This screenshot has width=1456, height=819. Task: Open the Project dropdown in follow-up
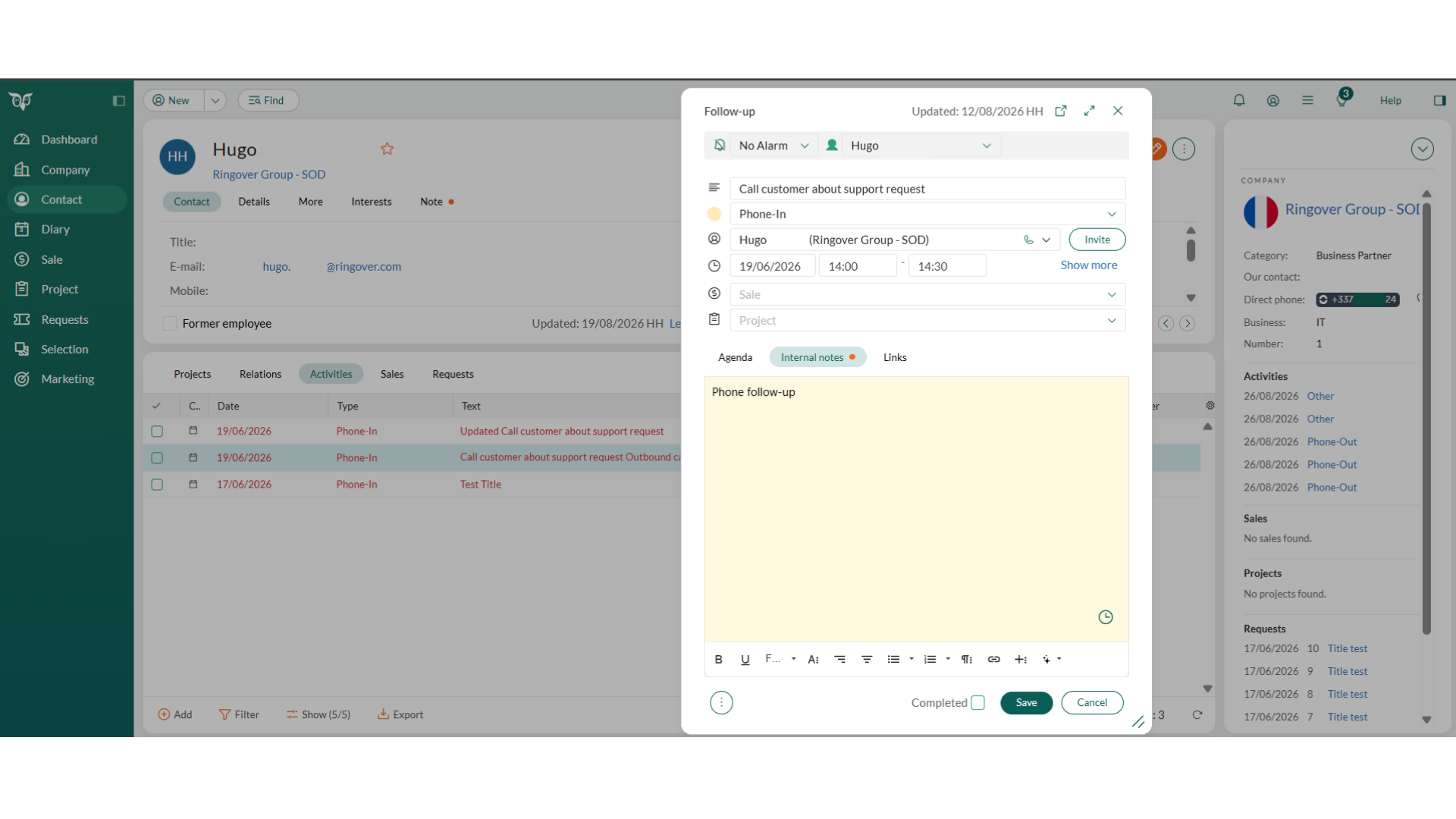pyautogui.click(x=927, y=321)
